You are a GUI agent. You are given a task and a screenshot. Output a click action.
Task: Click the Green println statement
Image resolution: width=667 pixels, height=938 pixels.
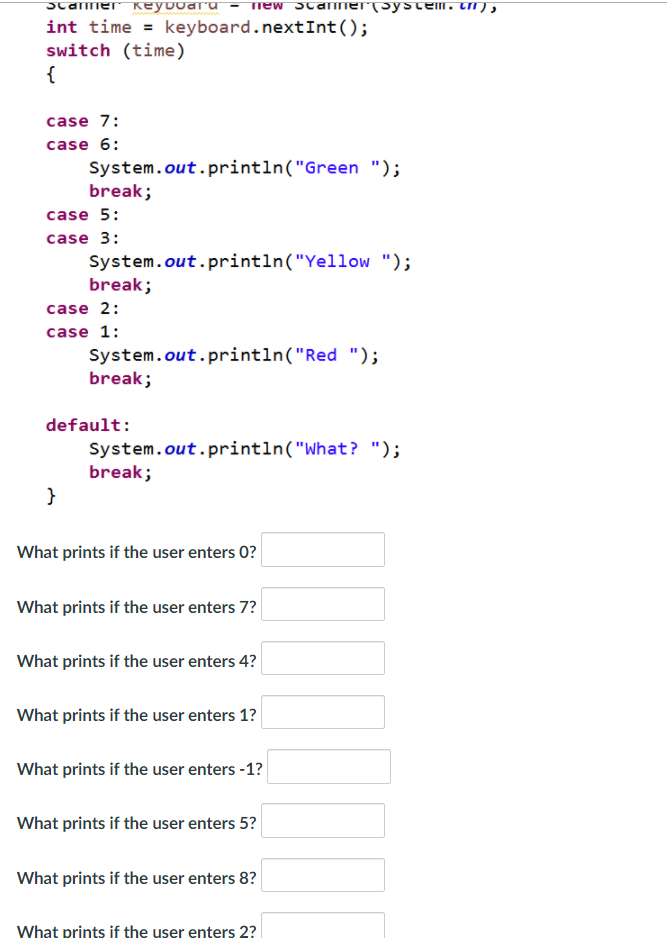coord(245,167)
